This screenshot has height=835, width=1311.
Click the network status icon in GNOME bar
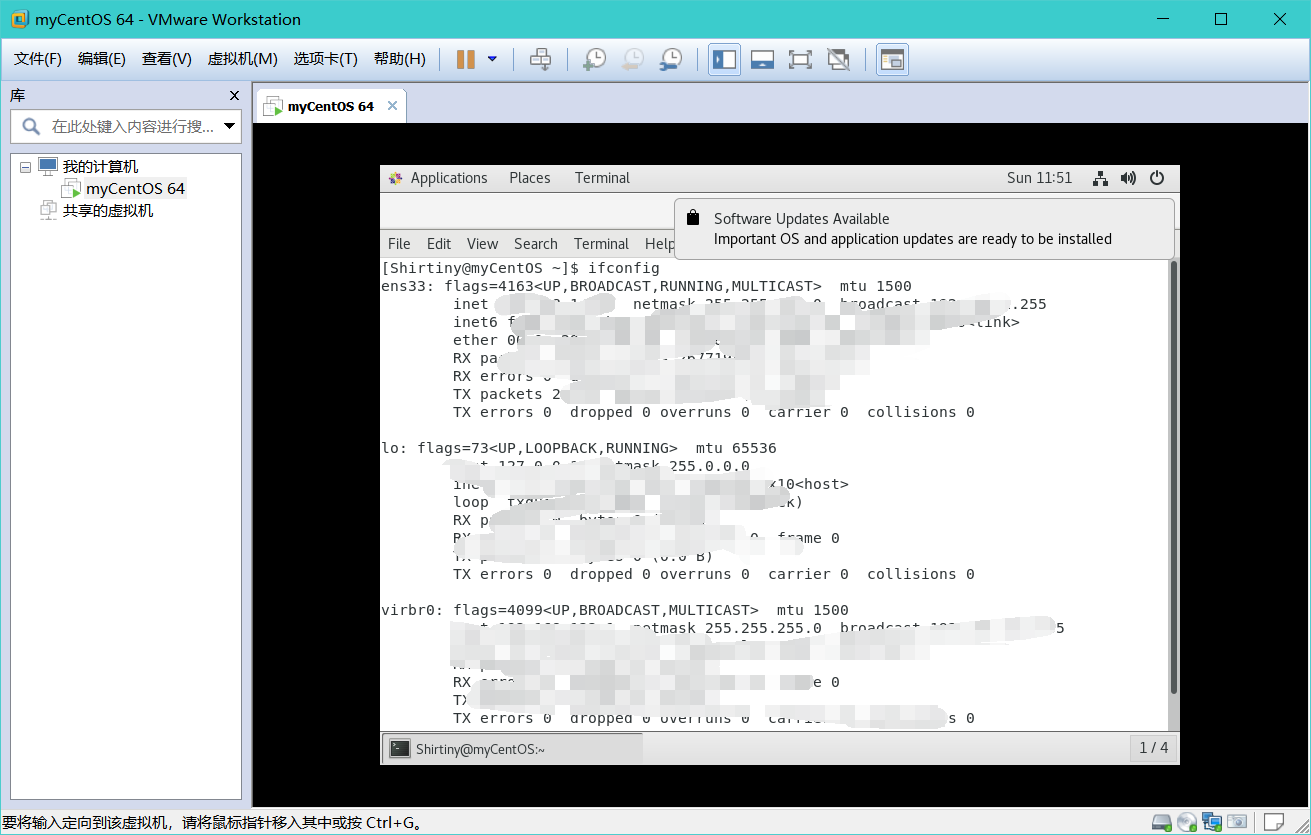click(x=1100, y=178)
